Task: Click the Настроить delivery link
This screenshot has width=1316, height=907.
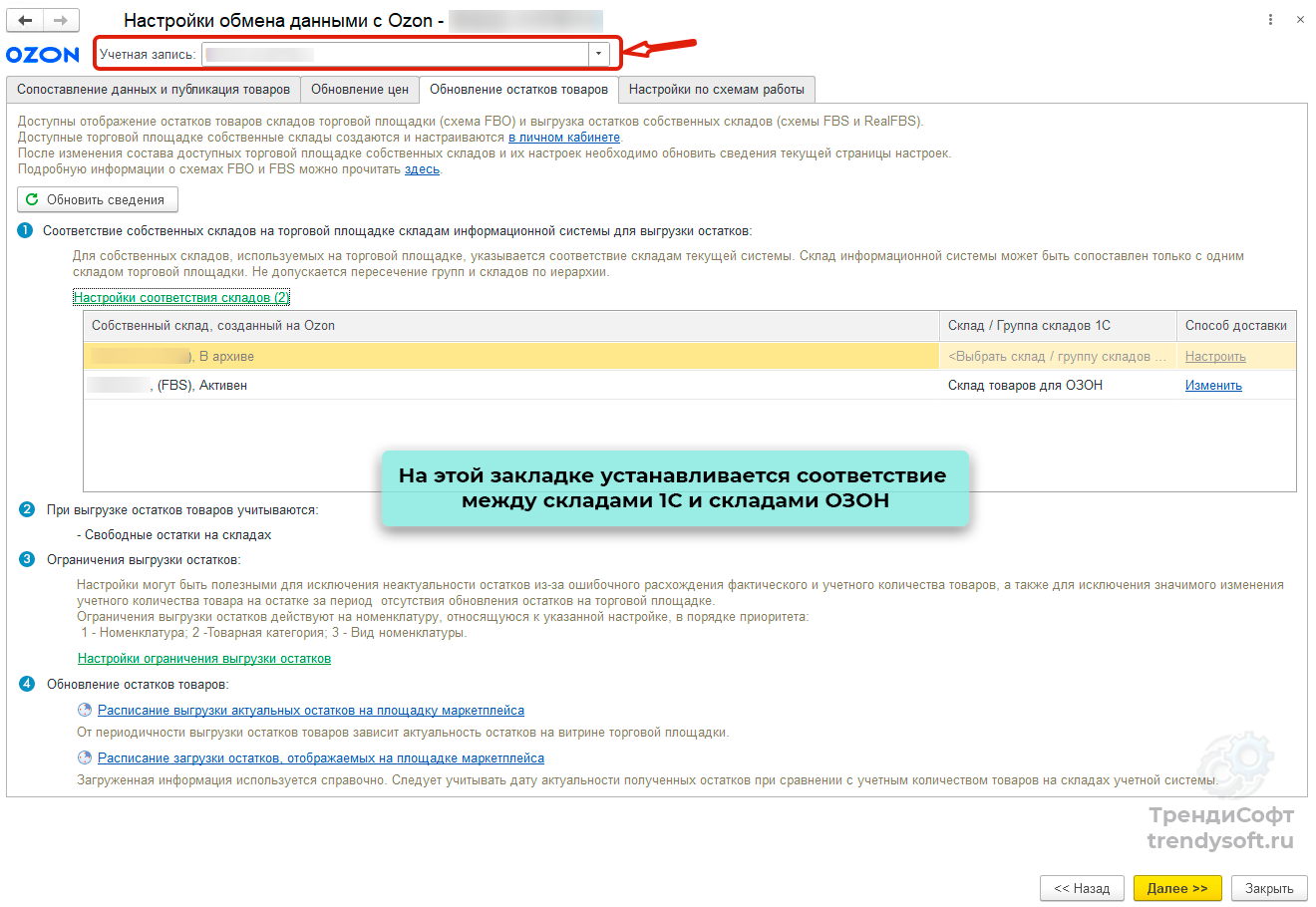Action: click(1215, 356)
